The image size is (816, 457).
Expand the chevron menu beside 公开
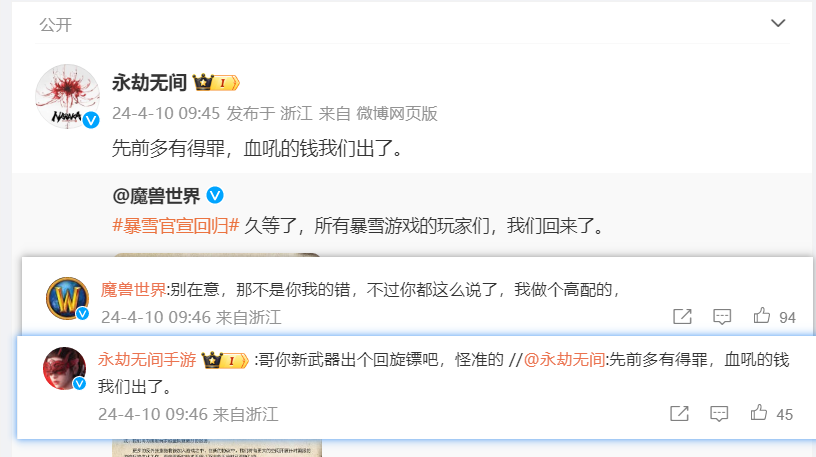(777, 23)
